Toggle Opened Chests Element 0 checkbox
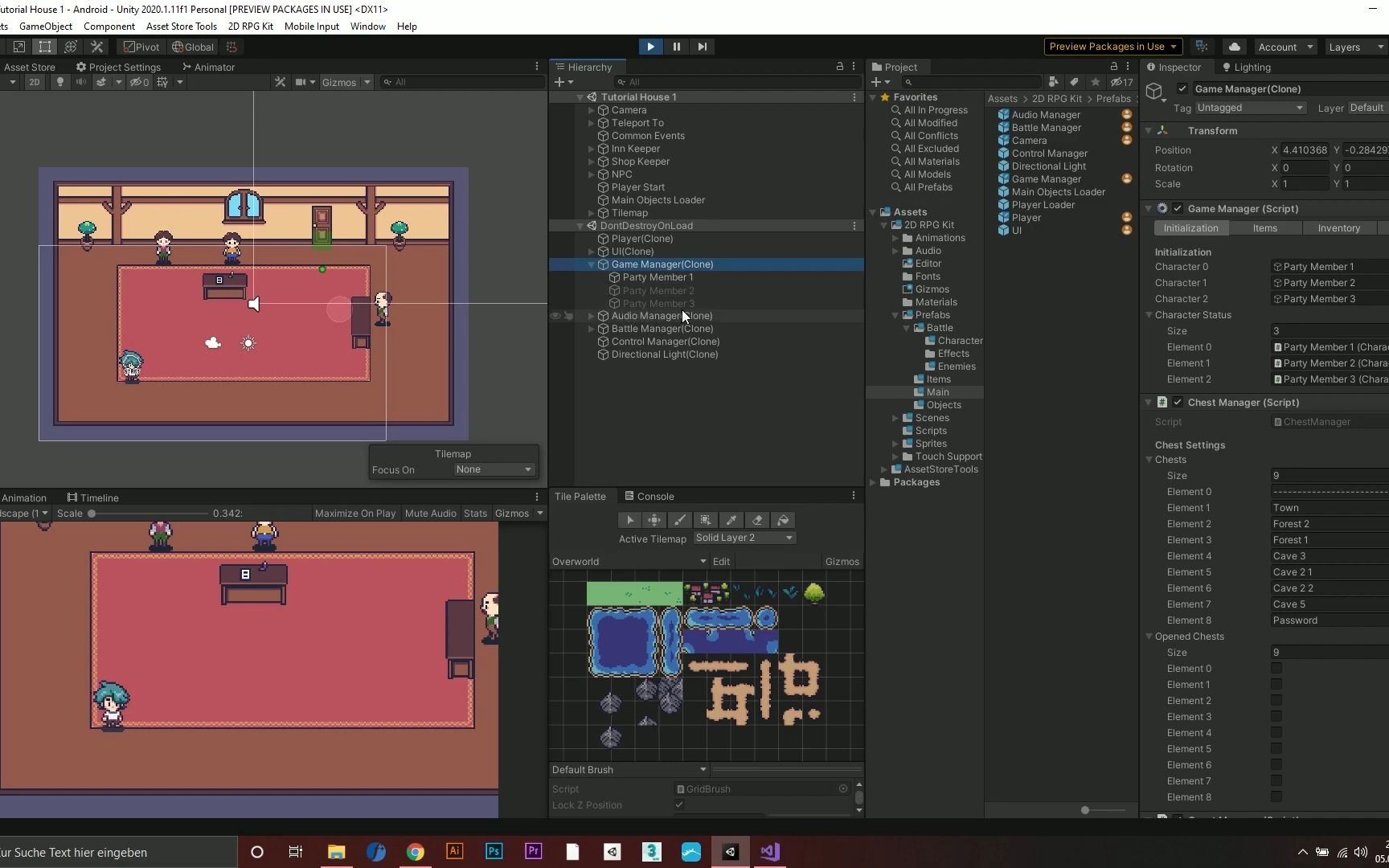1389x868 pixels. [x=1276, y=669]
